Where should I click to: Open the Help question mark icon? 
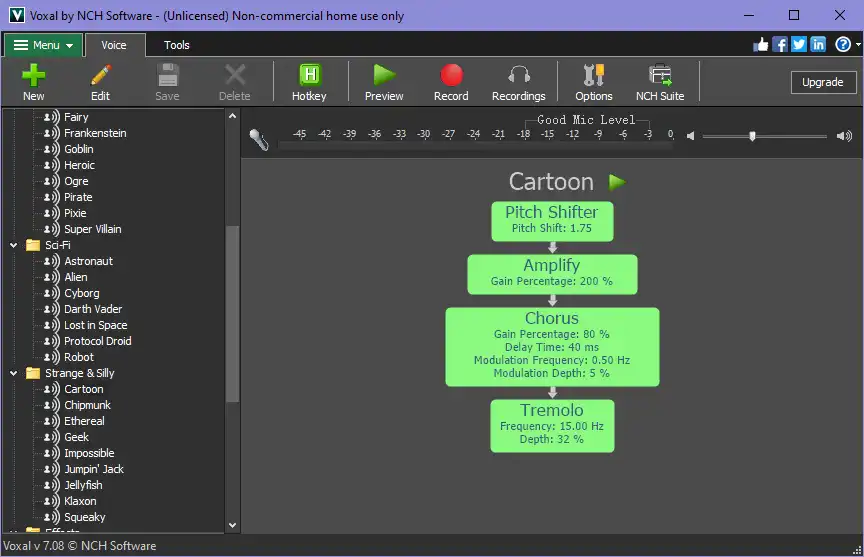pos(843,45)
